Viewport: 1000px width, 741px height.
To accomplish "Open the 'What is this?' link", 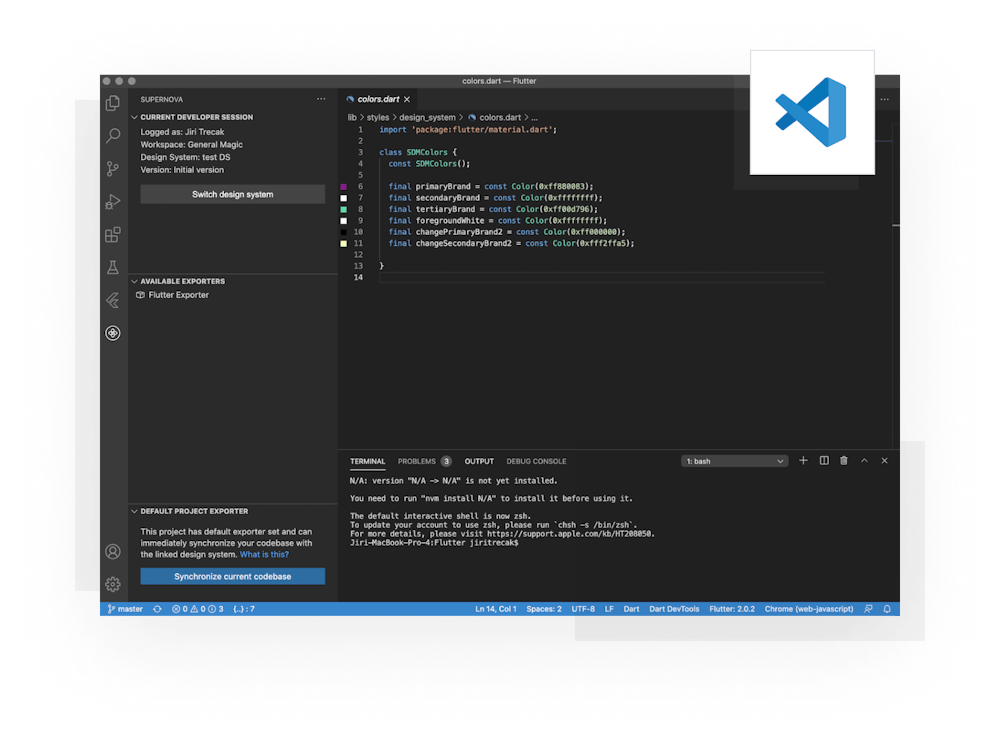I will (264, 555).
